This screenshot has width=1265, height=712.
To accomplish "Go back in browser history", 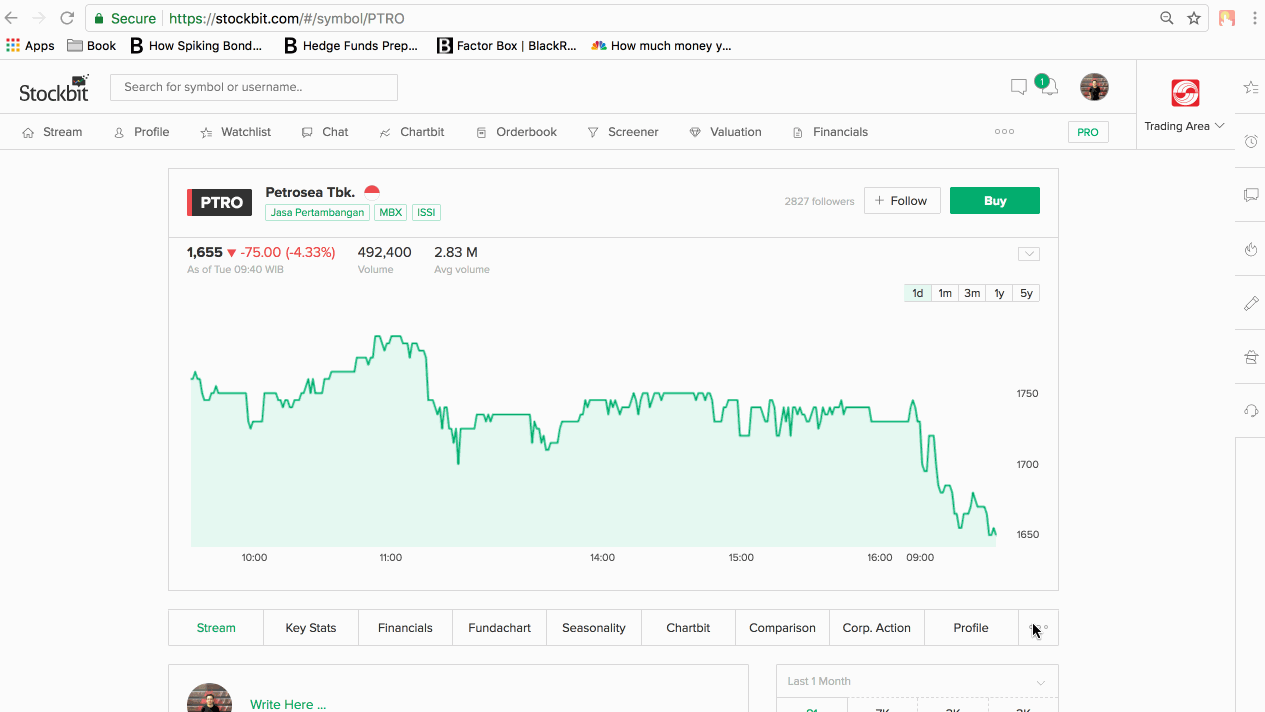I will pos(12,18).
